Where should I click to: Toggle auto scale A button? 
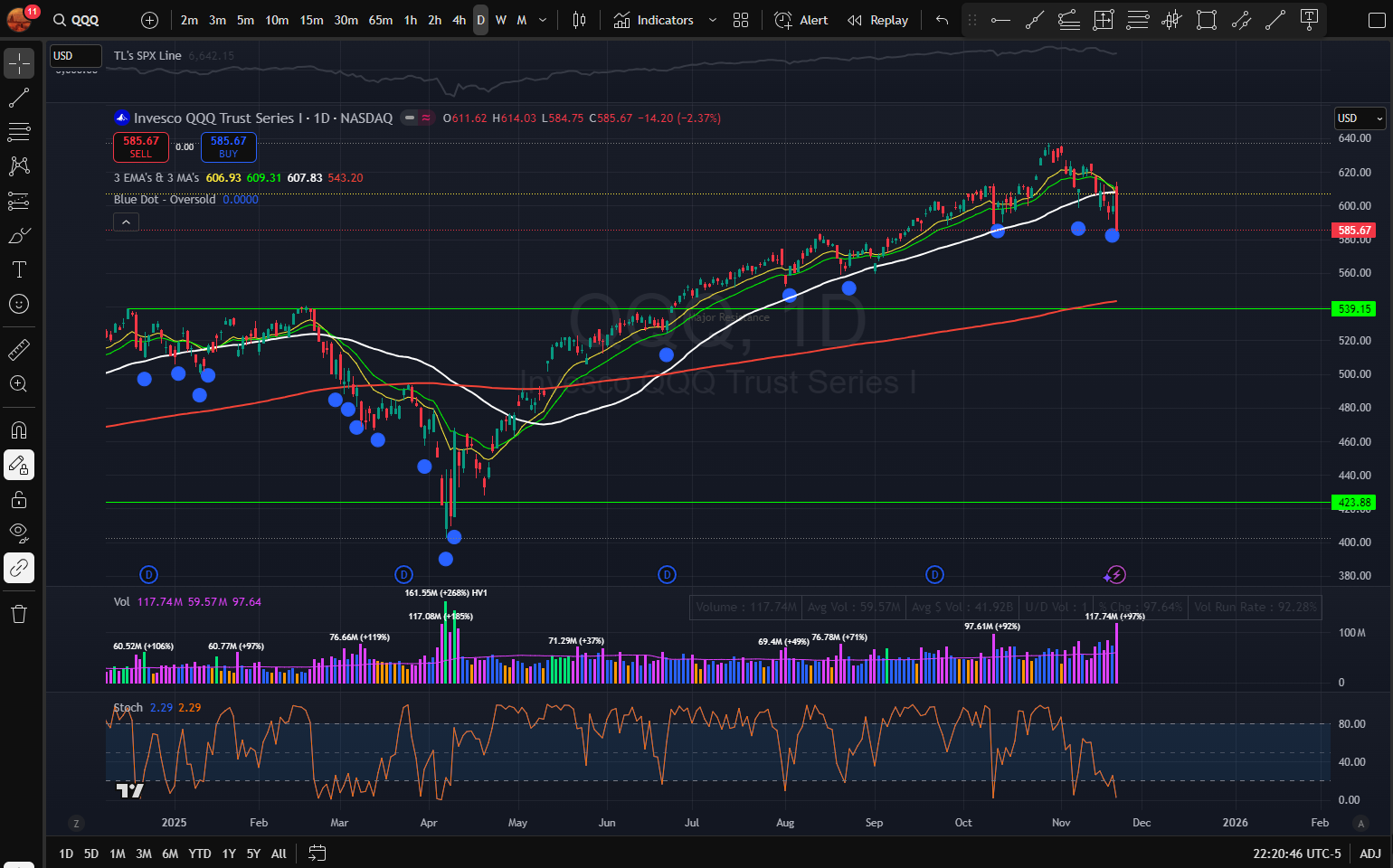coord(1360,823)
